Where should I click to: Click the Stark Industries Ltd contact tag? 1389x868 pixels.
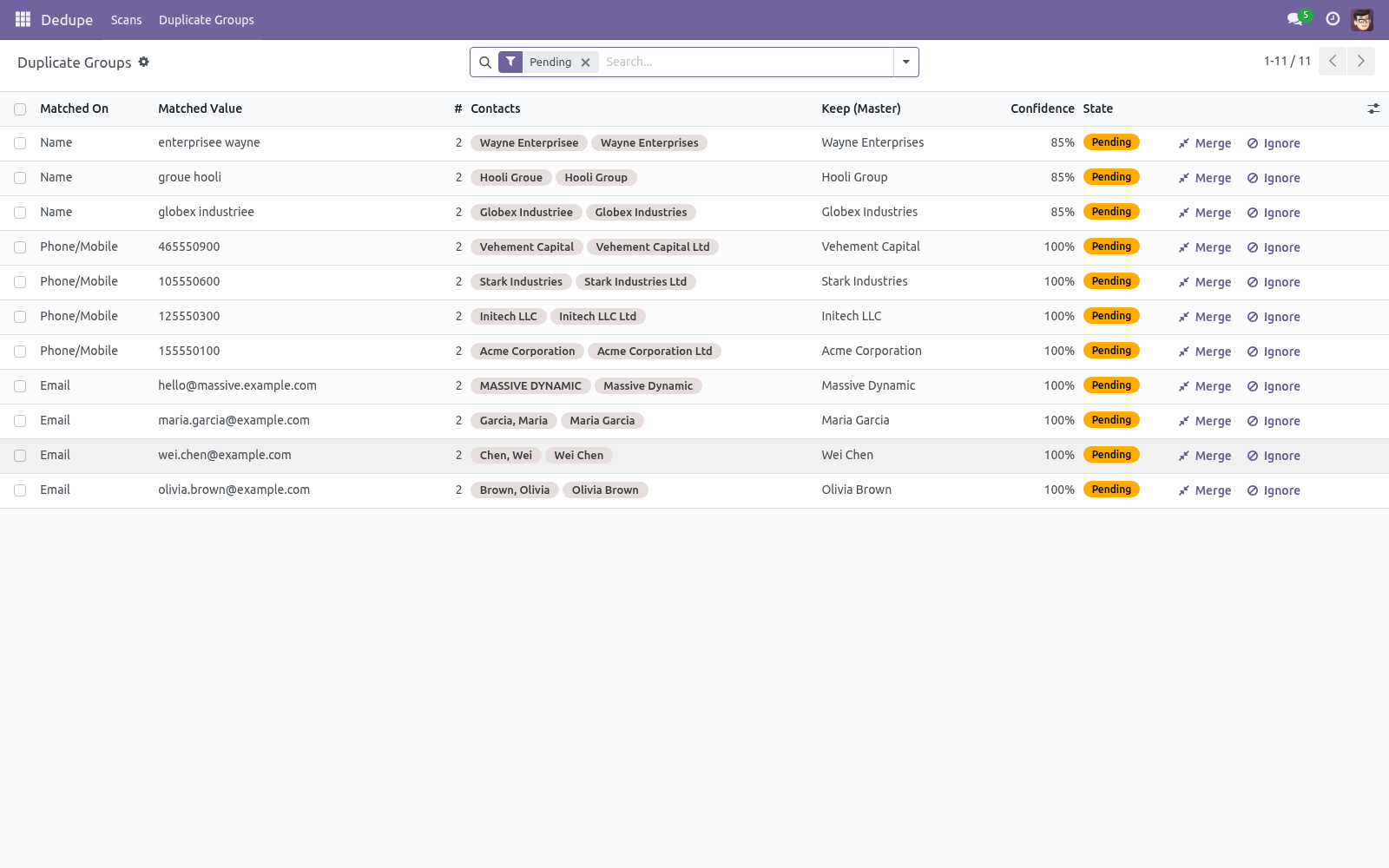point(635,282)
